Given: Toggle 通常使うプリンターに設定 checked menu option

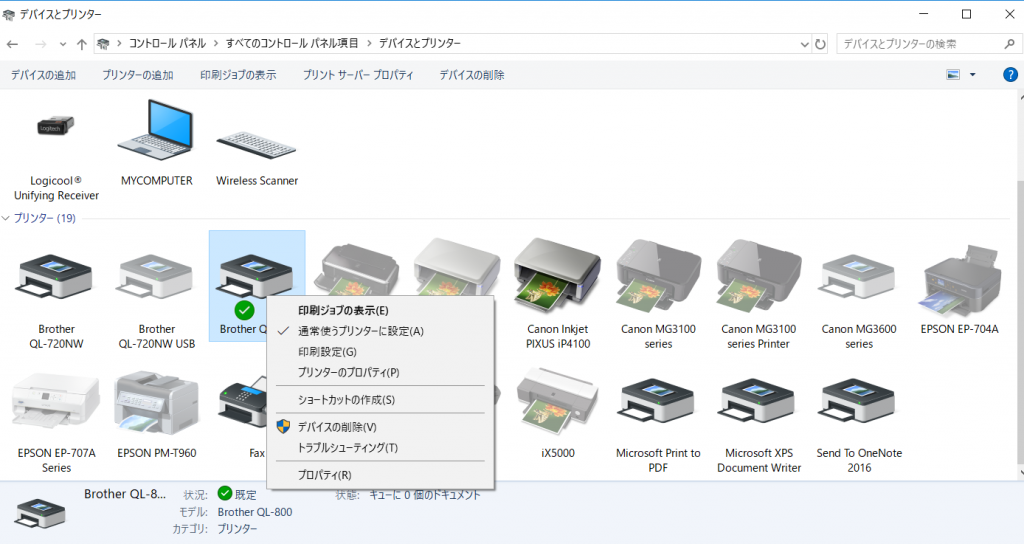Looking at the screenshot, I should (x=360, y=331).
